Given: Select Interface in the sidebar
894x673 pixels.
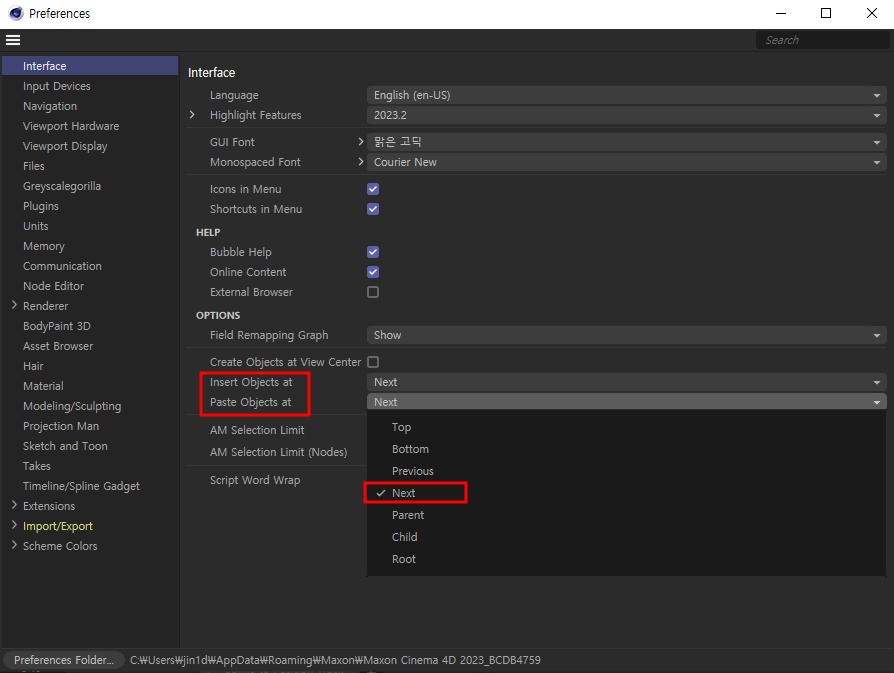Looking at the screenshot, I should 90,66.
